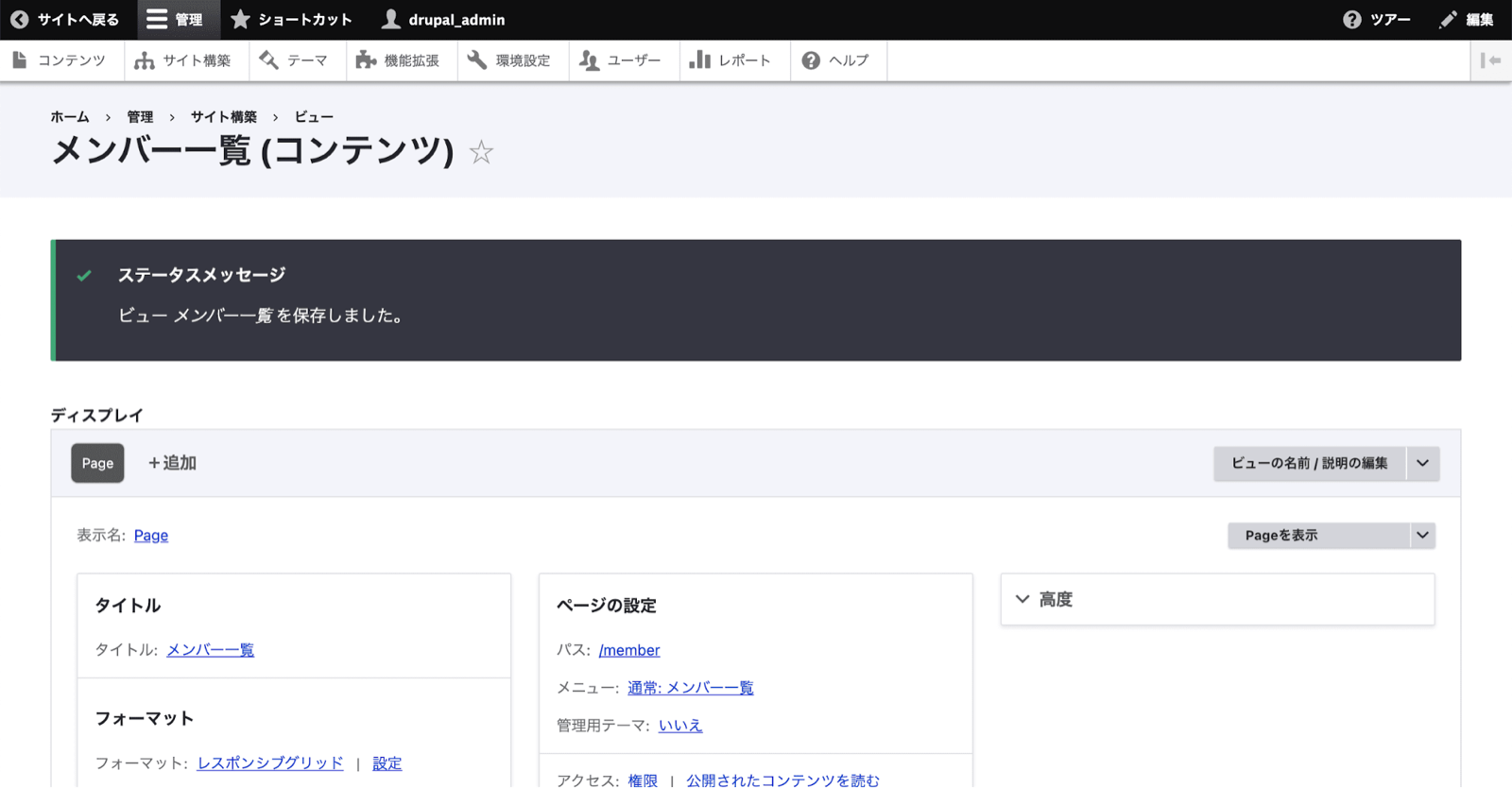Viewport: 1512px width, 788px height.
Task: Click the レスポンシブグリッド format link
Action: click(x=270, y=763)
